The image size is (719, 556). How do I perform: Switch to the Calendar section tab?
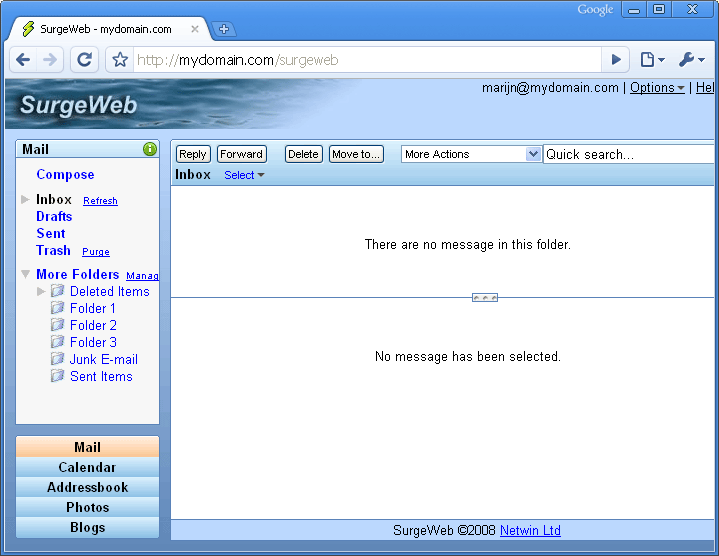(87, 467)
